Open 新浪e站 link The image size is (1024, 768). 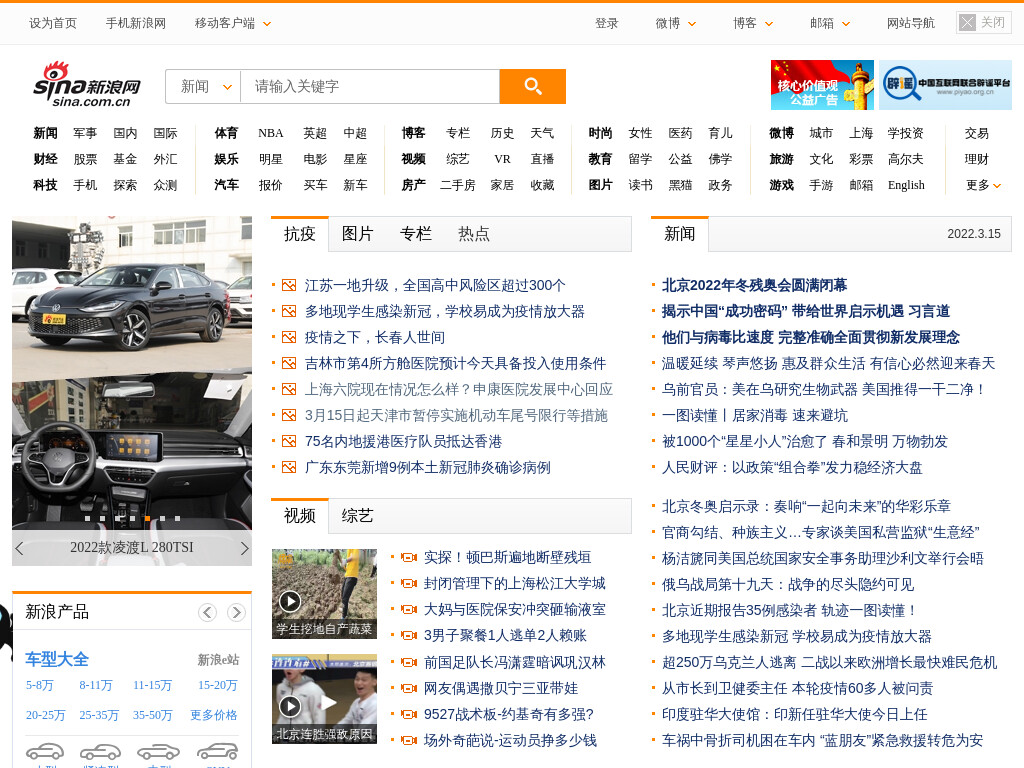pos(218,660)
